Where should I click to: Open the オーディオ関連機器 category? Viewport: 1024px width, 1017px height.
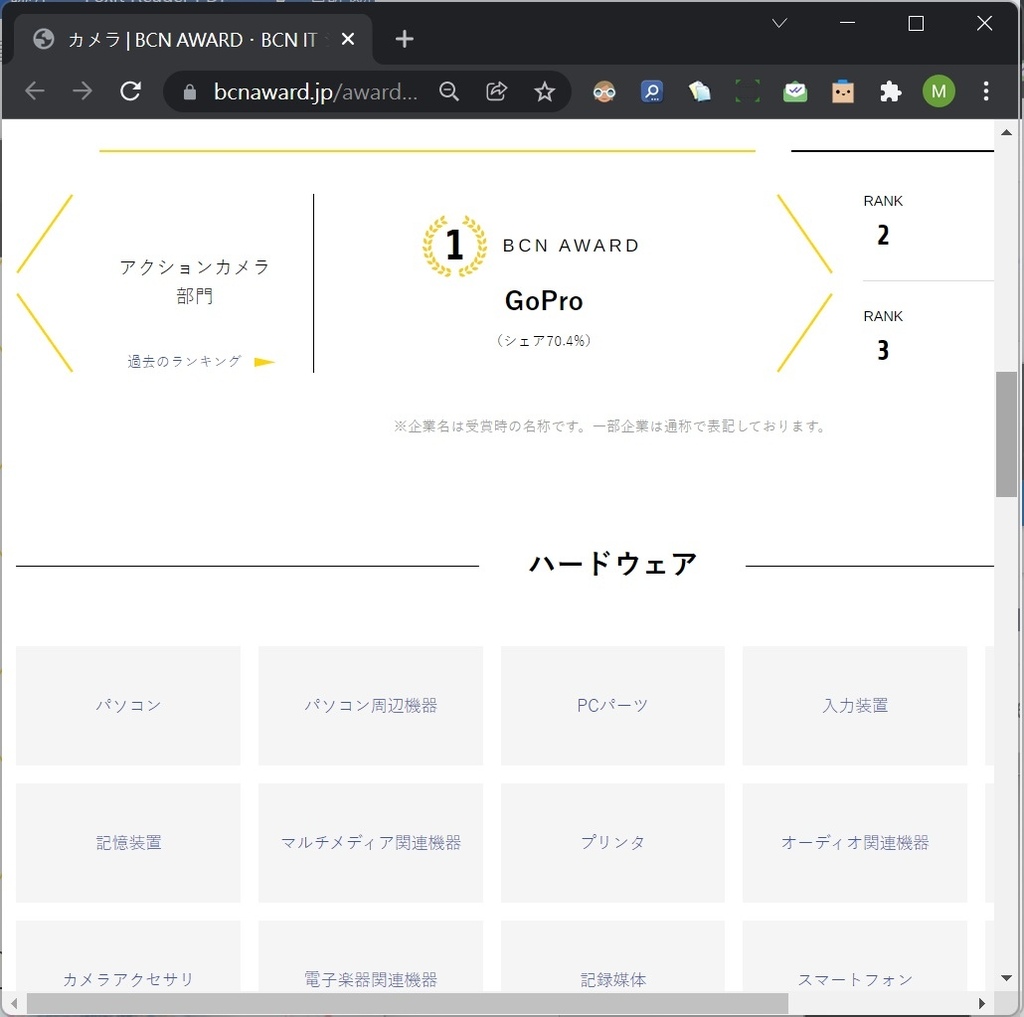click(855, 843)
